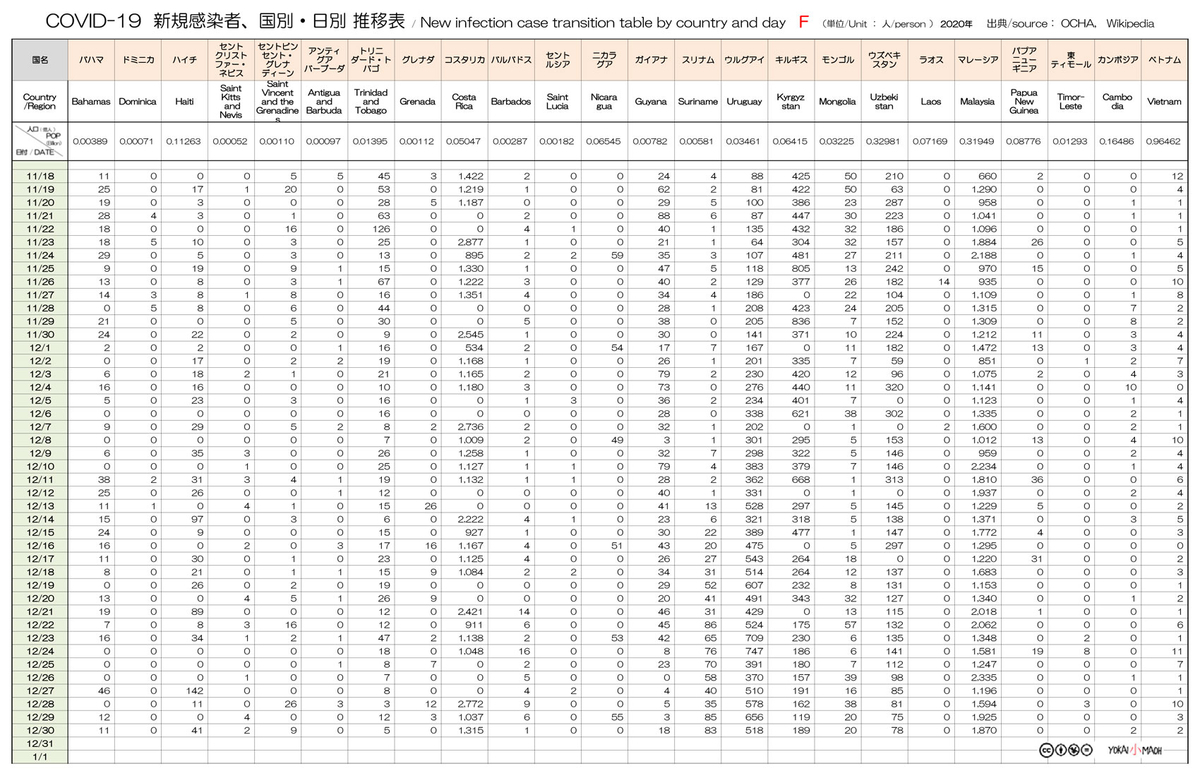Click population value 0.05047 for Costa Rica
This screenshot has width=1200, height=771.
click(463, 142)
